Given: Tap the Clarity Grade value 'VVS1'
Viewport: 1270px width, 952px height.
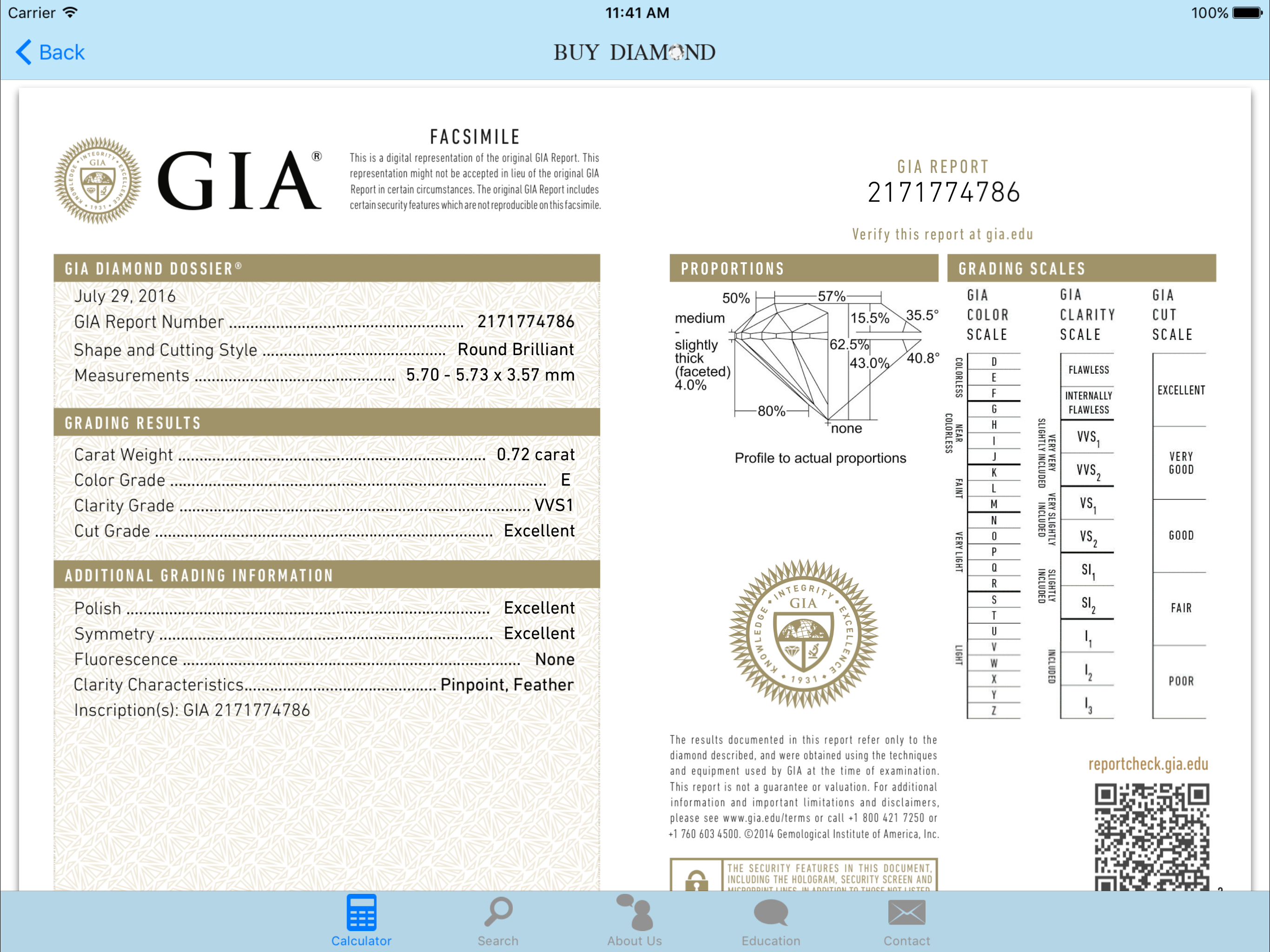Looking at the screenshot, I should coord(554,505).
